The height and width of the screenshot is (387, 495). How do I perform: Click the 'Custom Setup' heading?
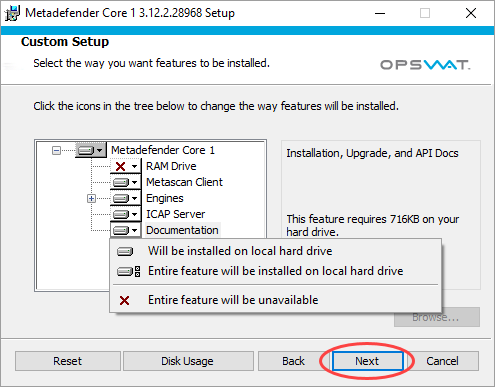pyautogui.click(x=65, y=42)
